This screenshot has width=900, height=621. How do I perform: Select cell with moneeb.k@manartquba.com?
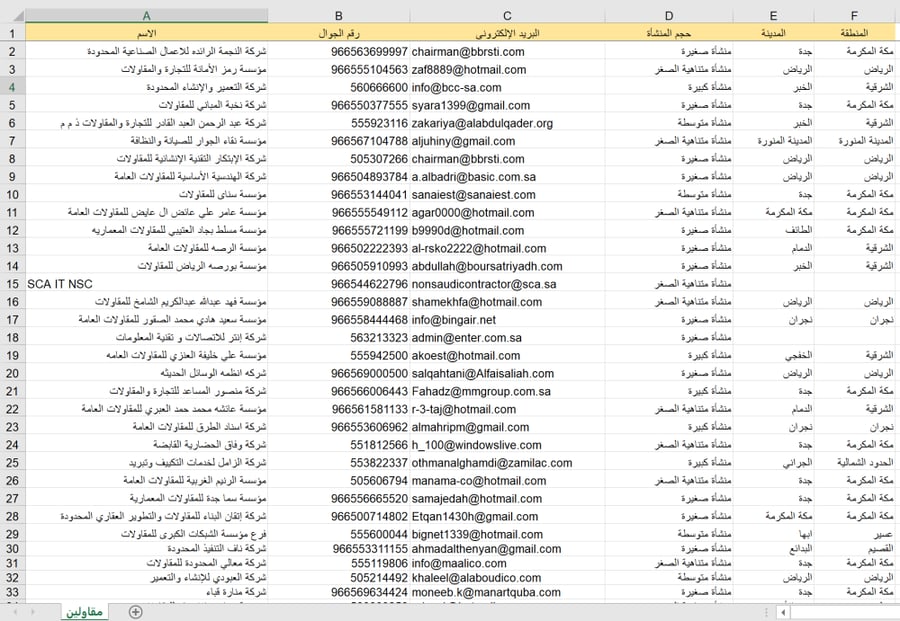pos(507,592)
